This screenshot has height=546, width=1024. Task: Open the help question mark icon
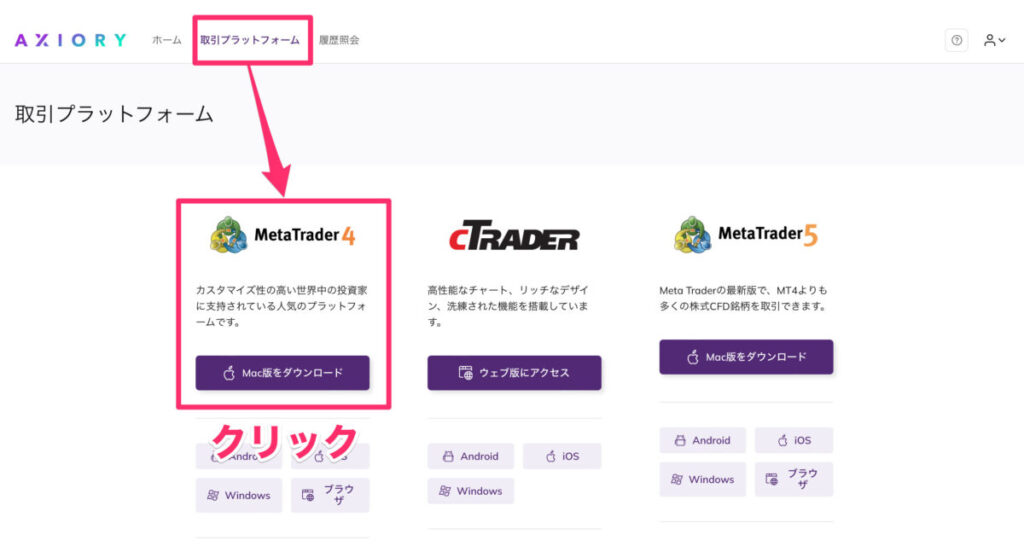[x=956, y=40]
